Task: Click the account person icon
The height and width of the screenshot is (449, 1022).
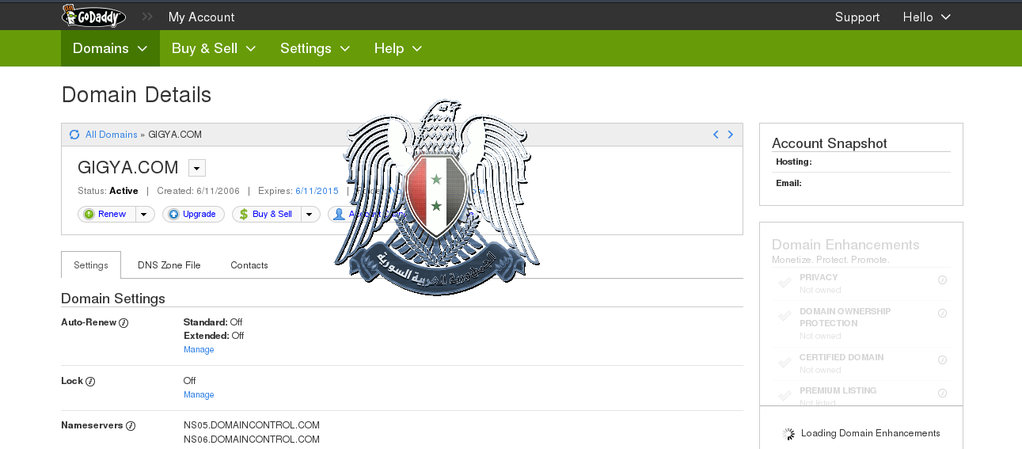Action: [x=339, y=214]
